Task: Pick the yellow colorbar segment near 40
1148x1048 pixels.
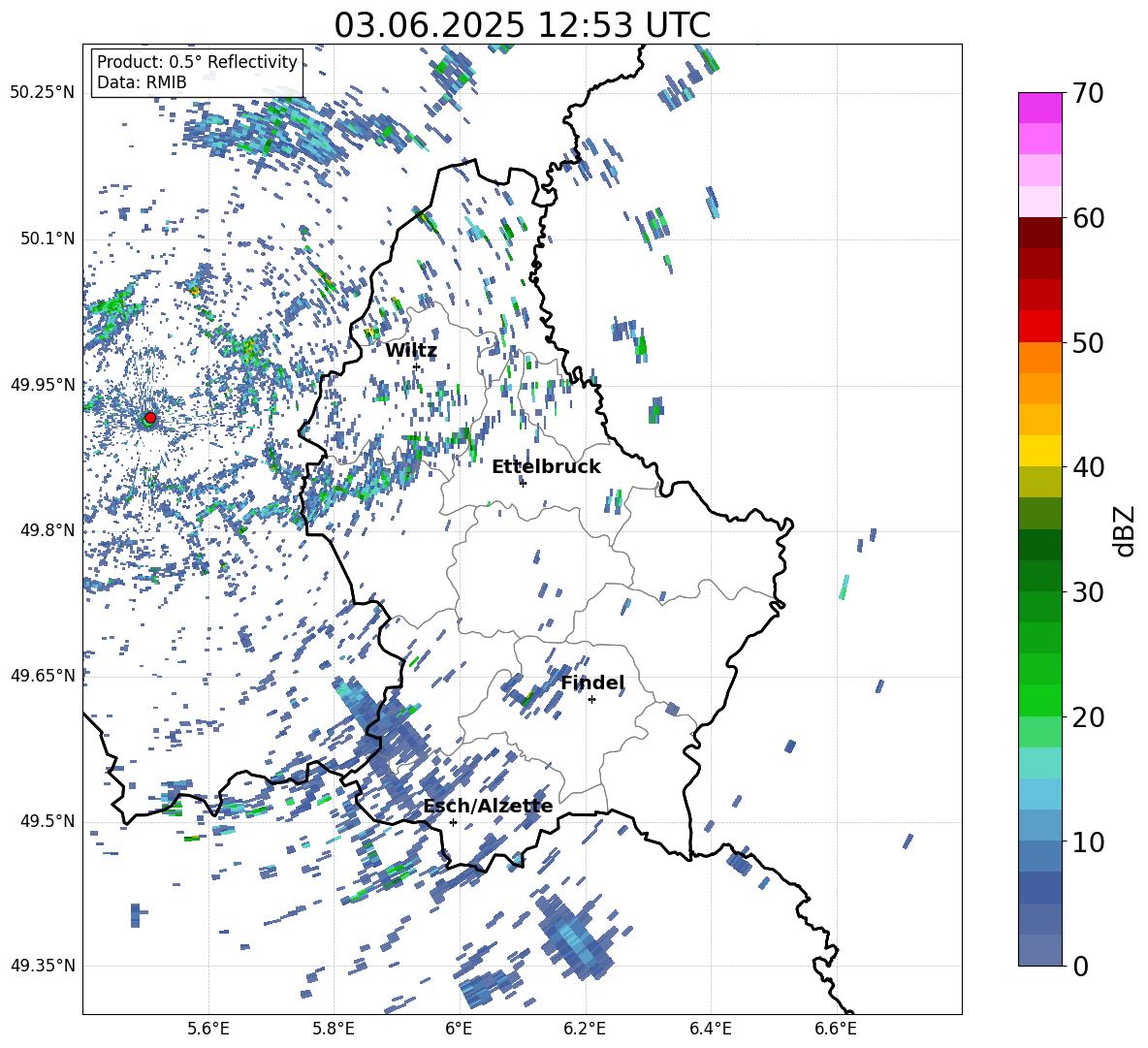Action: click(x=1039, y=451)
